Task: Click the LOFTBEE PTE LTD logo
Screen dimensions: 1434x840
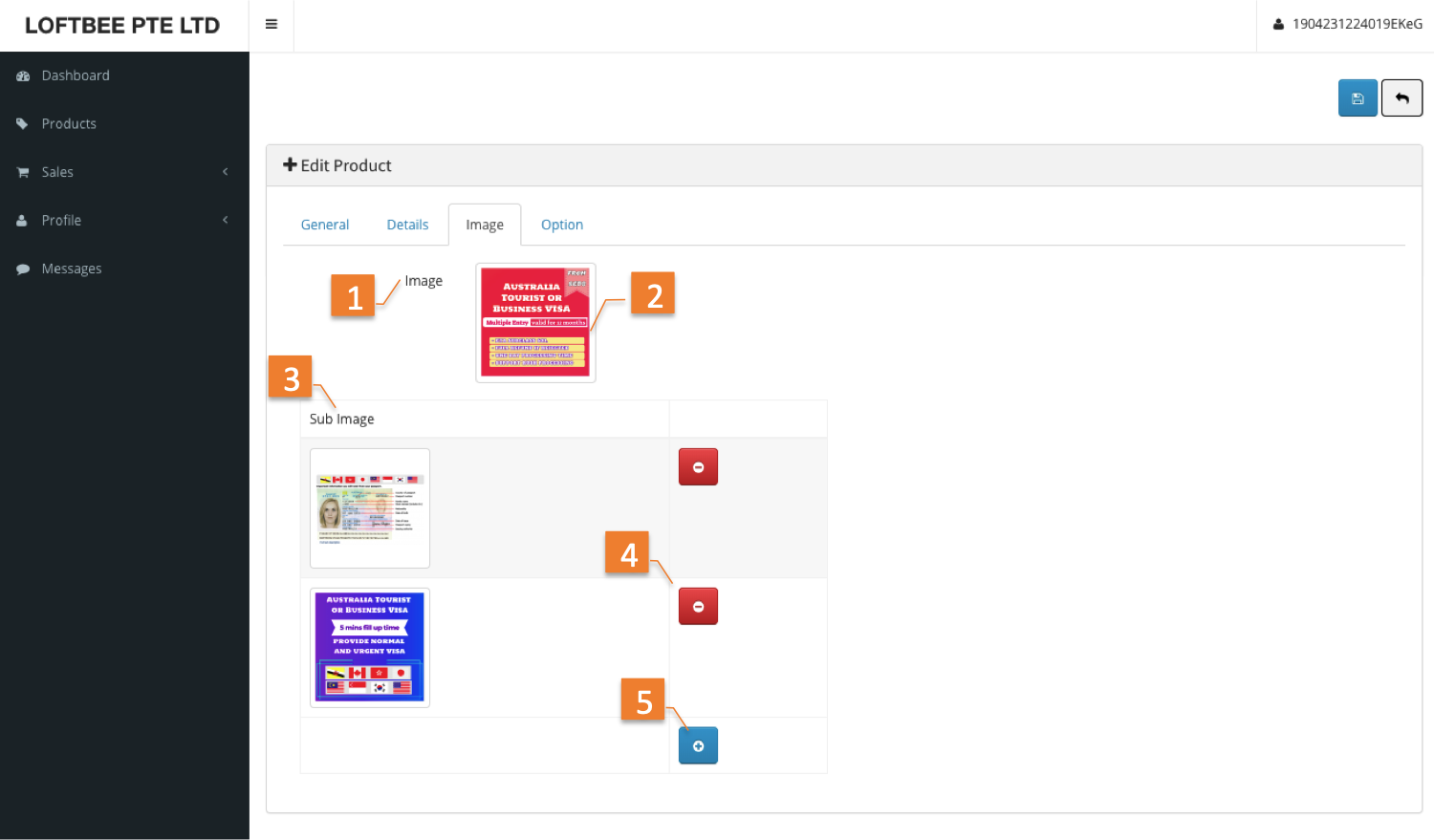Action: coord(122,26)
